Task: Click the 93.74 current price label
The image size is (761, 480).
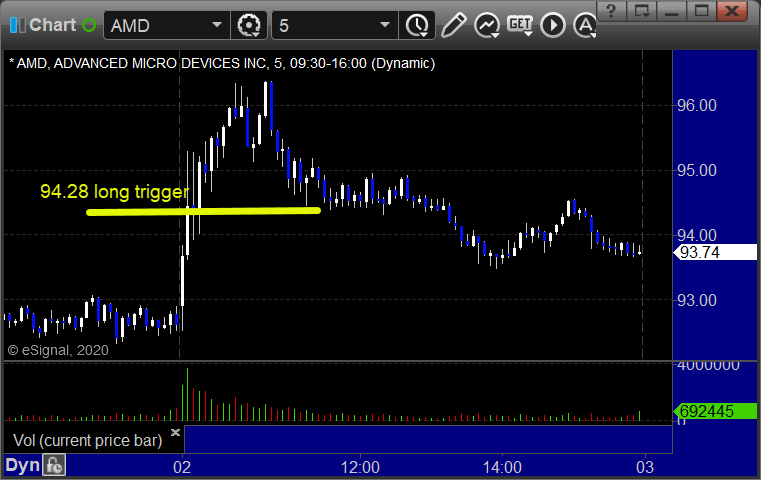Action: [715, 252]
